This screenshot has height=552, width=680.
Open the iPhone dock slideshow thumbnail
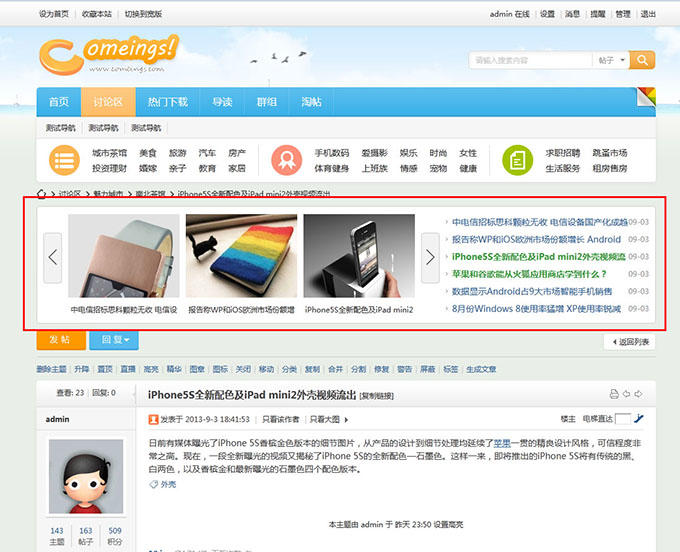[x=359, y=256]
